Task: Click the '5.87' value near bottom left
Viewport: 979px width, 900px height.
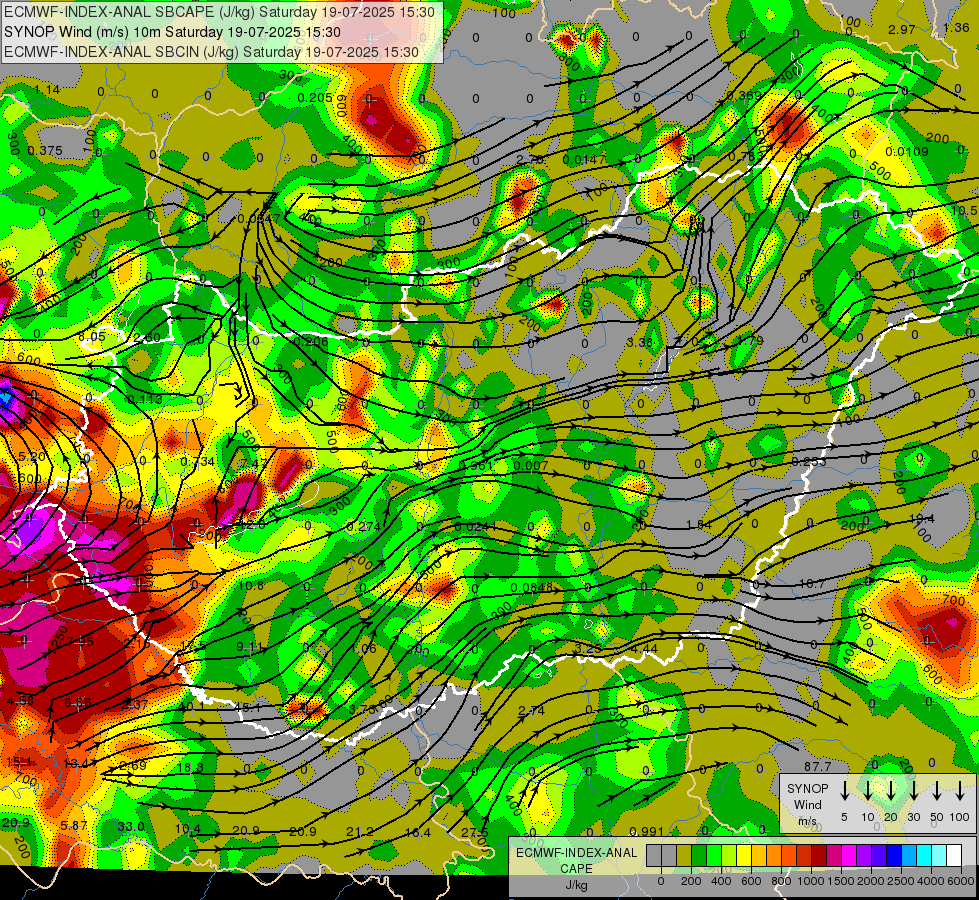Action: pos(74,825)
